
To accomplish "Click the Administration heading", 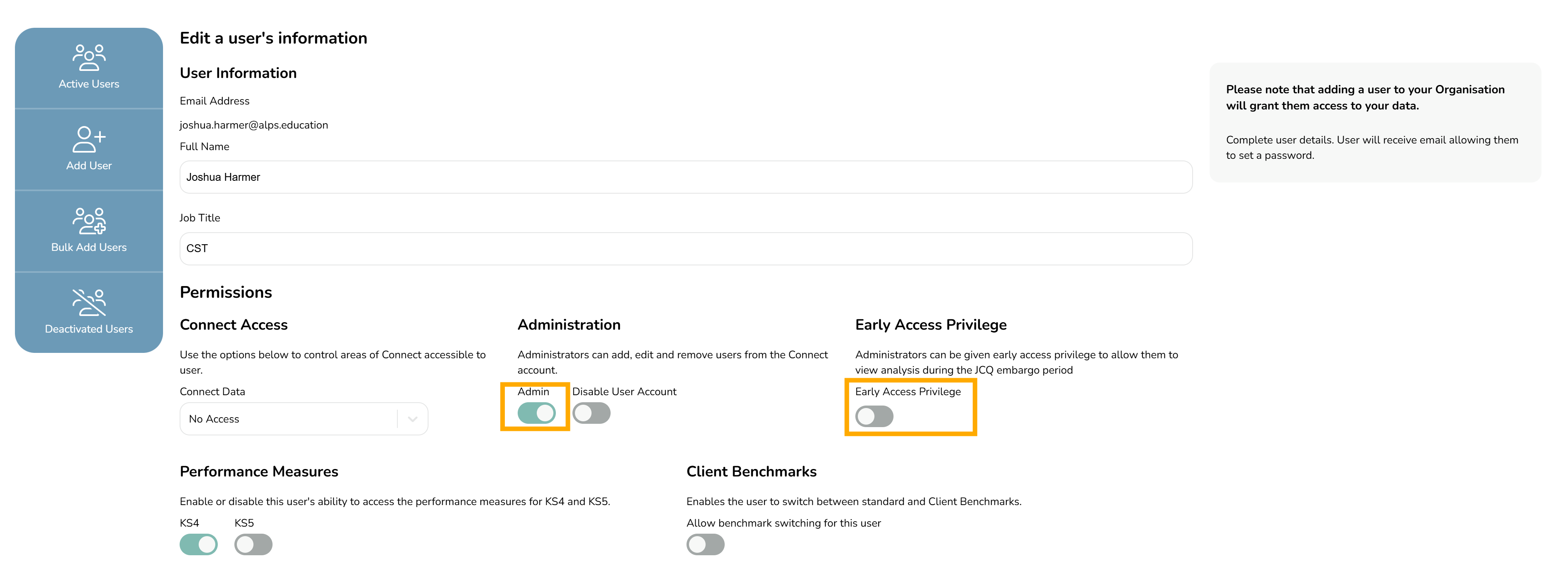I will [569, 324].
